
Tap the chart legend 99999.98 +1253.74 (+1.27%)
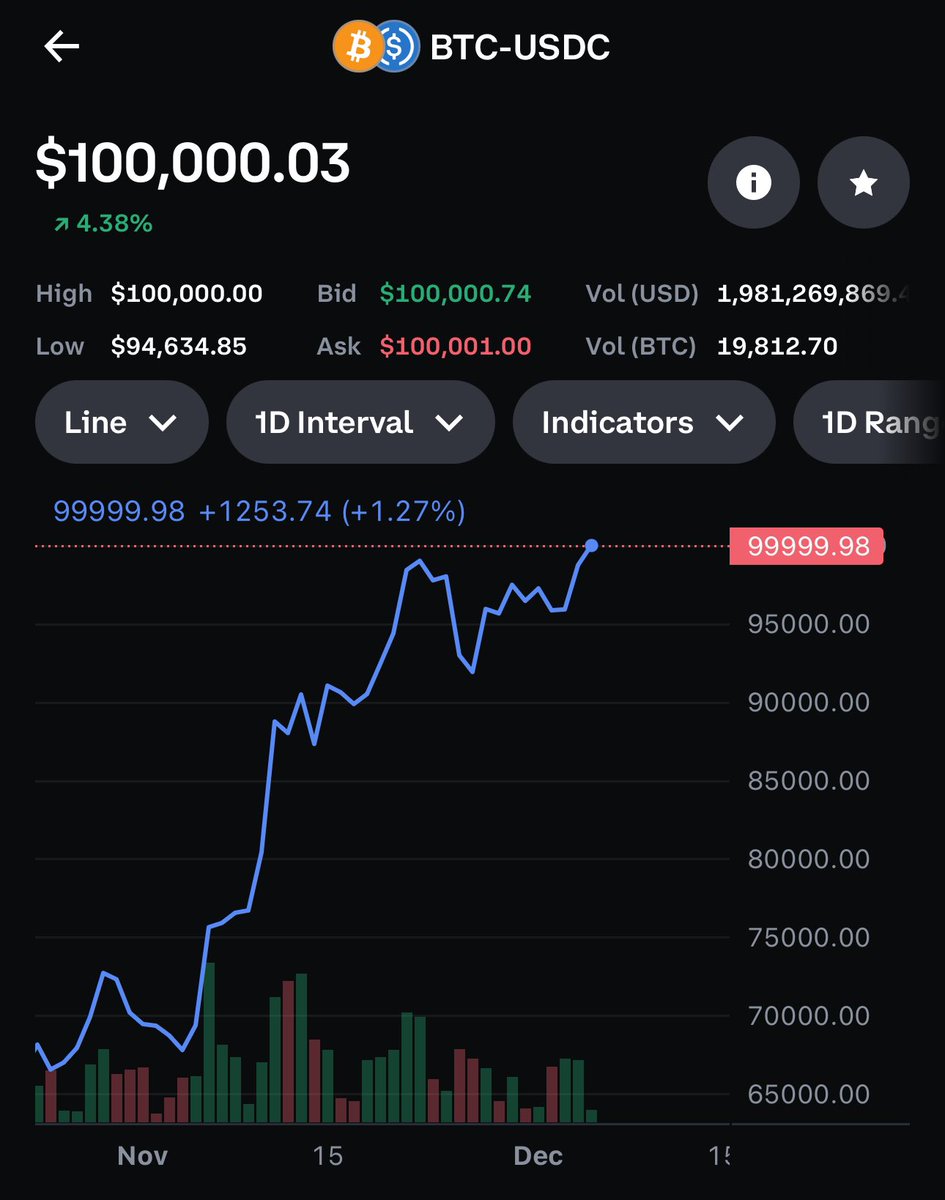click(259, 512)
